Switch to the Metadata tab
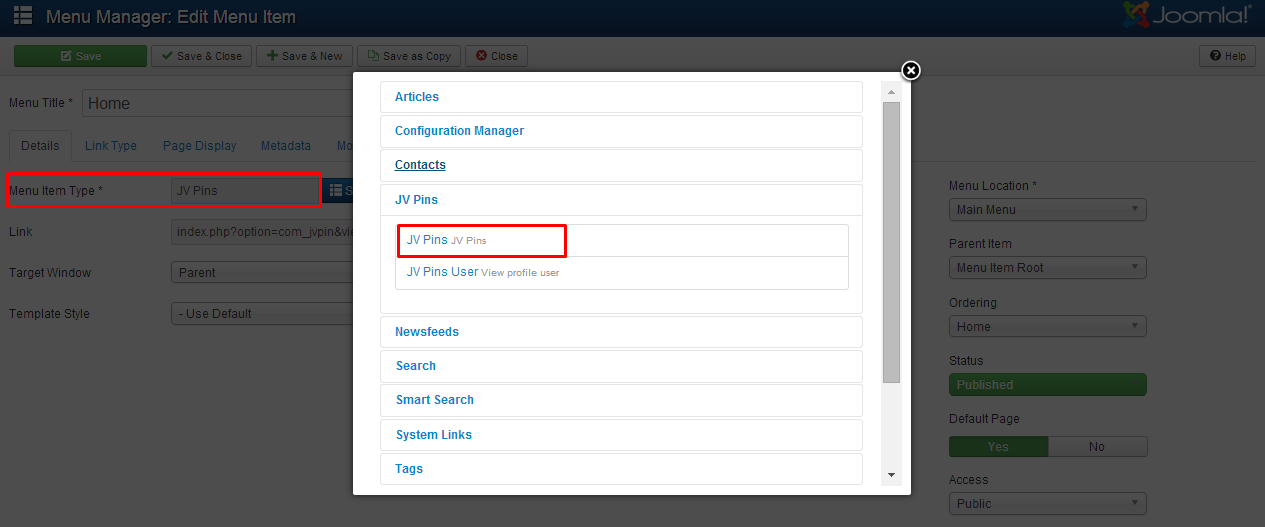The image size is (1265, 527). (286, 146)
